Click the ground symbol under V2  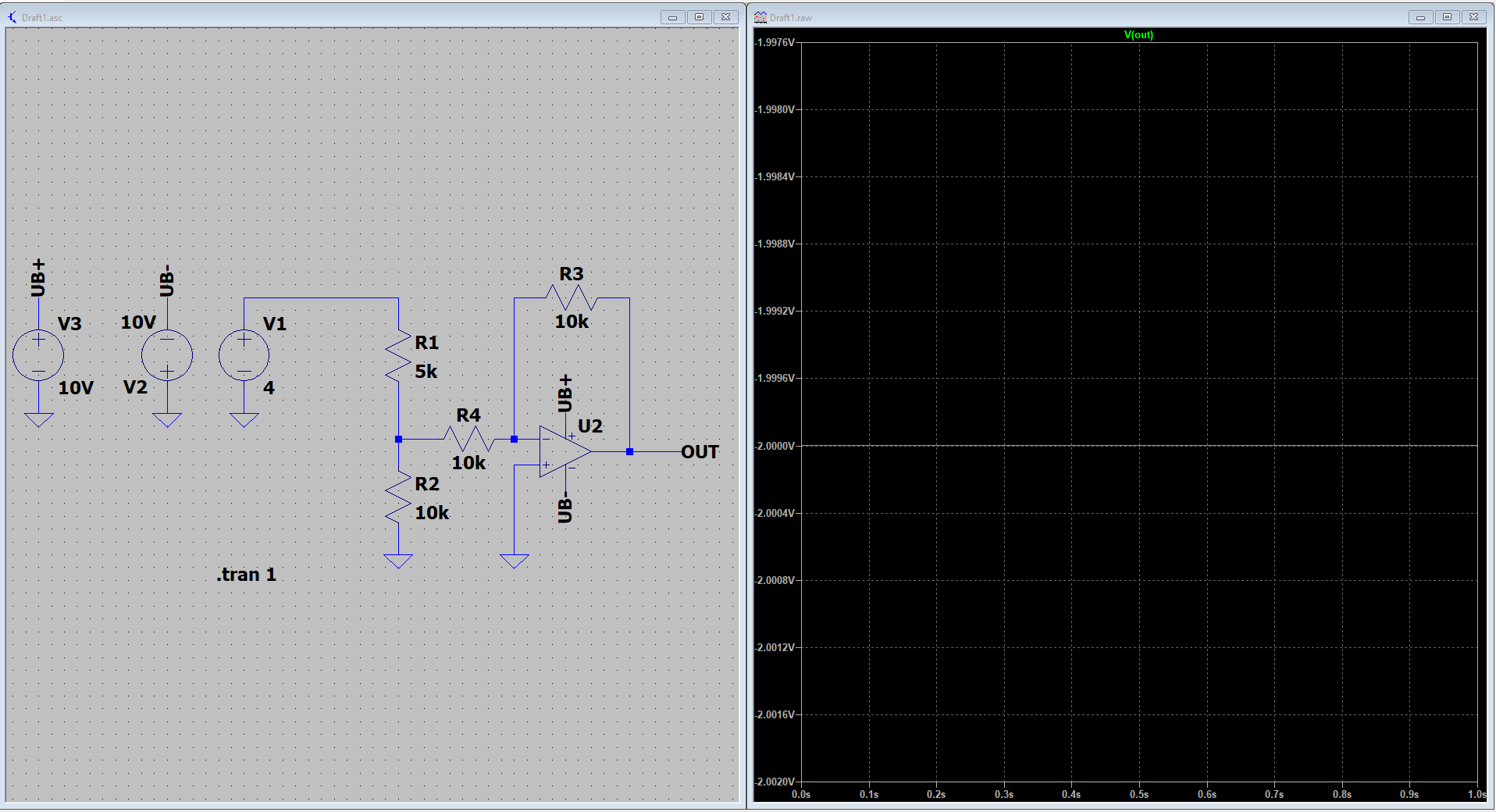click(x=167, y=420)
